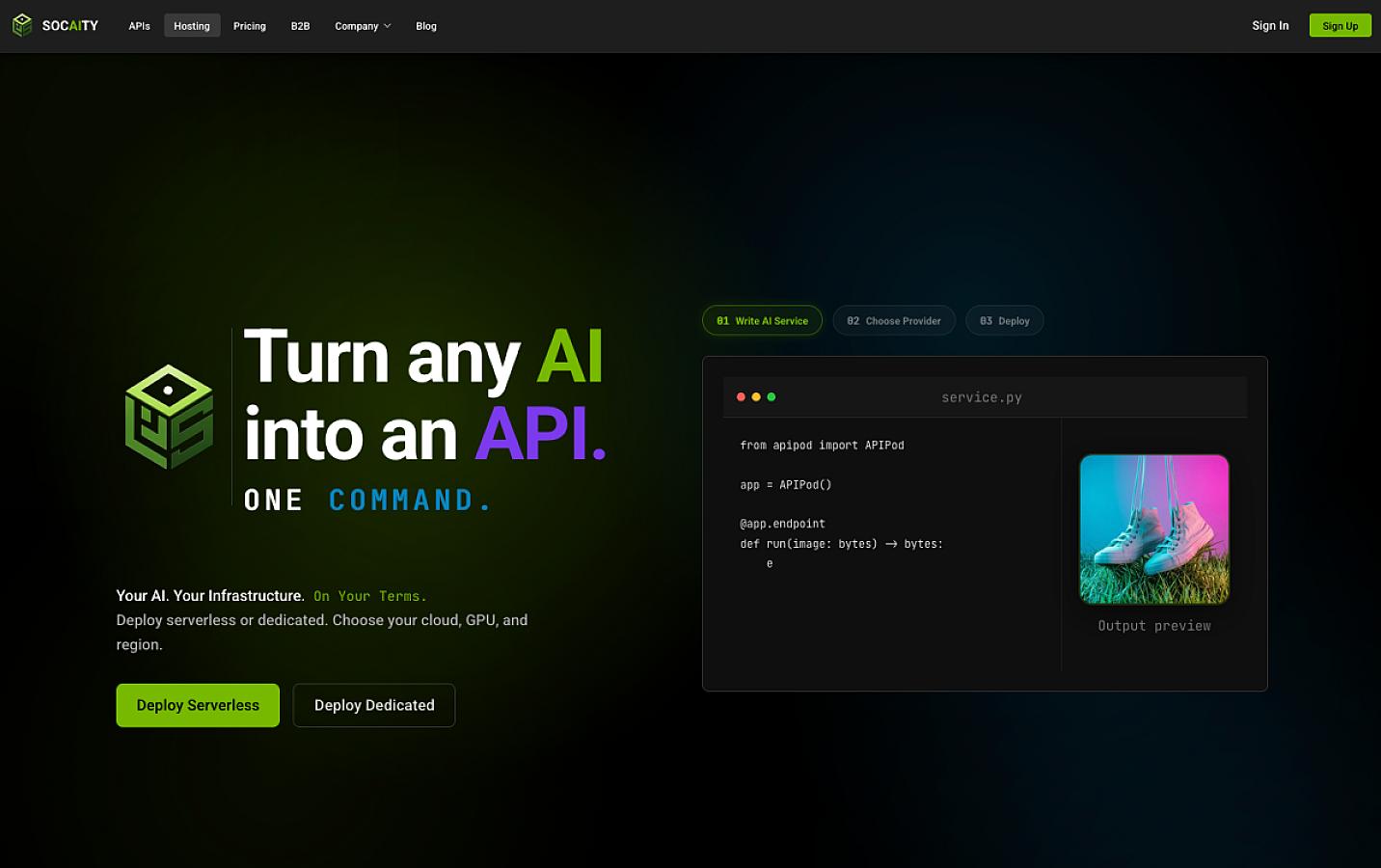1381x868 pixels.
Task: Click the yellow dot in code window
Action: click(x=756, y=396)
